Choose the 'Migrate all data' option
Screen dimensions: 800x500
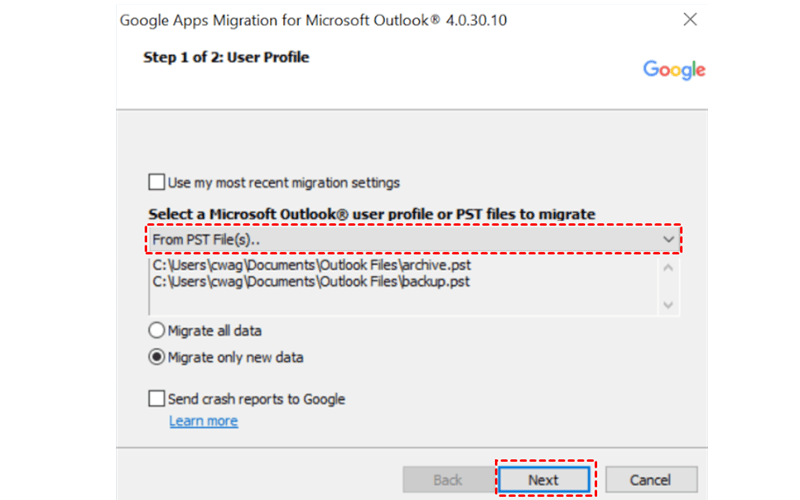click(156, 331)
